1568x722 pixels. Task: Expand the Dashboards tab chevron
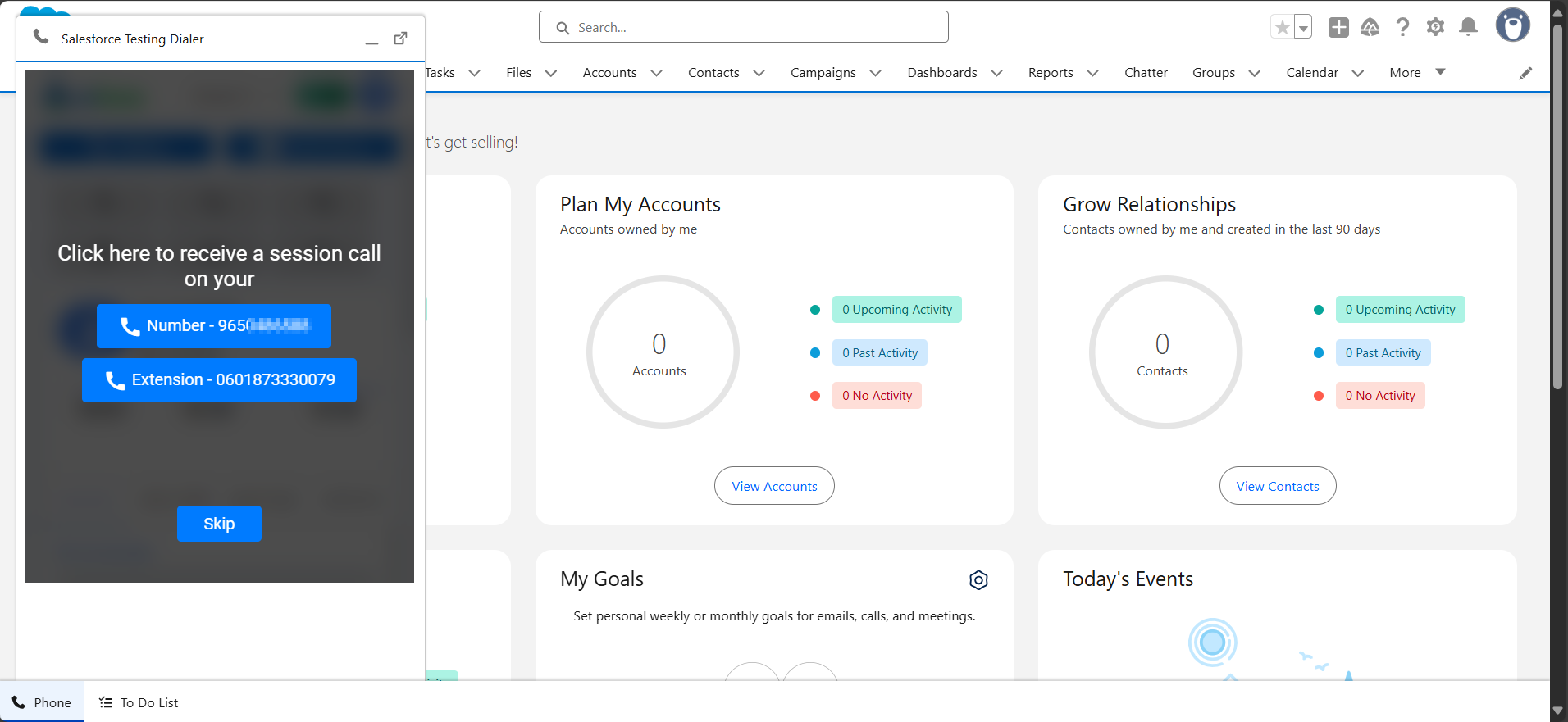pos(996,73)
